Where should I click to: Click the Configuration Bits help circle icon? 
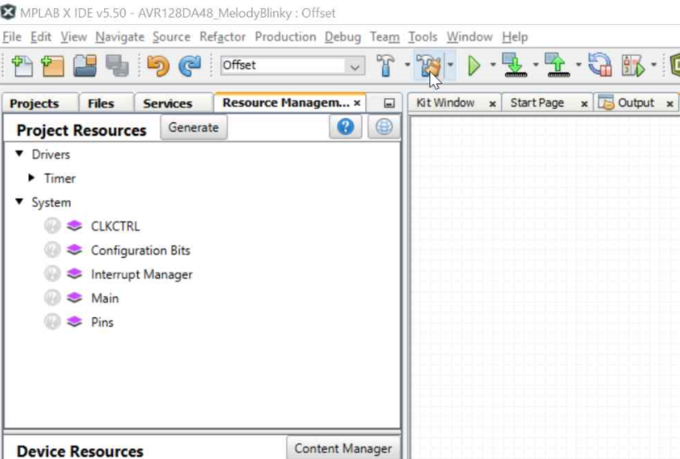[x=52, y=250]
